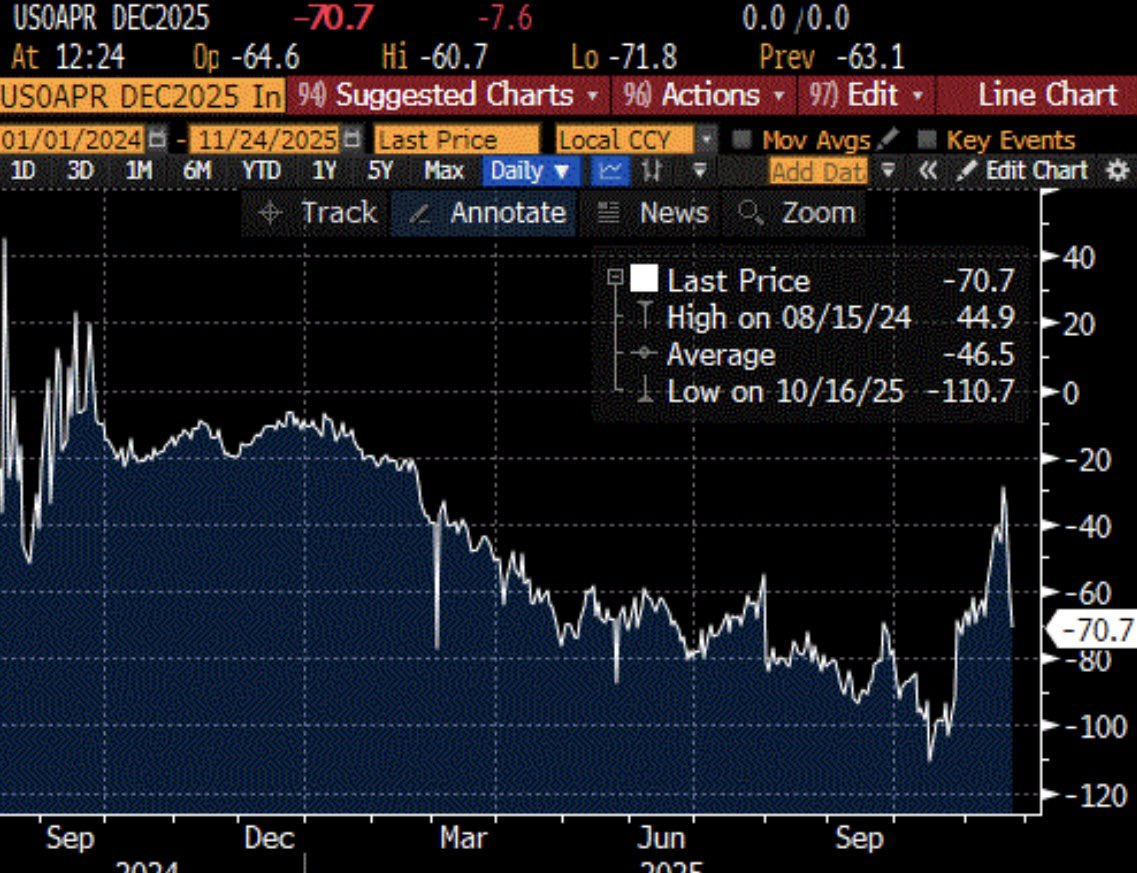Viewport: 1137px width, 873px height.
Task: Click USOAPR DEC2025 security input box
Action: pyautogui.click(x=141, y=96)
